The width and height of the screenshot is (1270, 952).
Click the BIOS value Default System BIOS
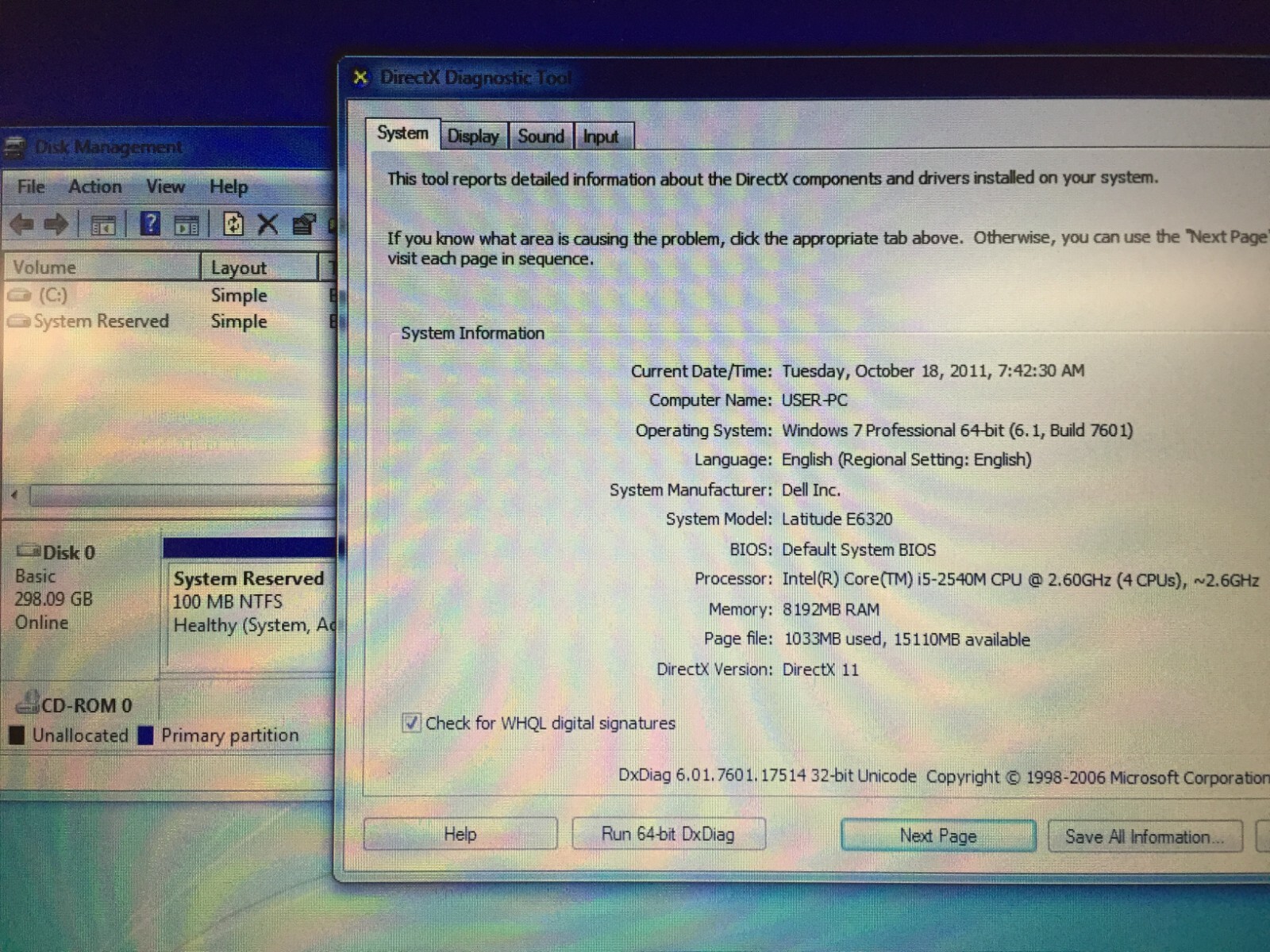859,549
